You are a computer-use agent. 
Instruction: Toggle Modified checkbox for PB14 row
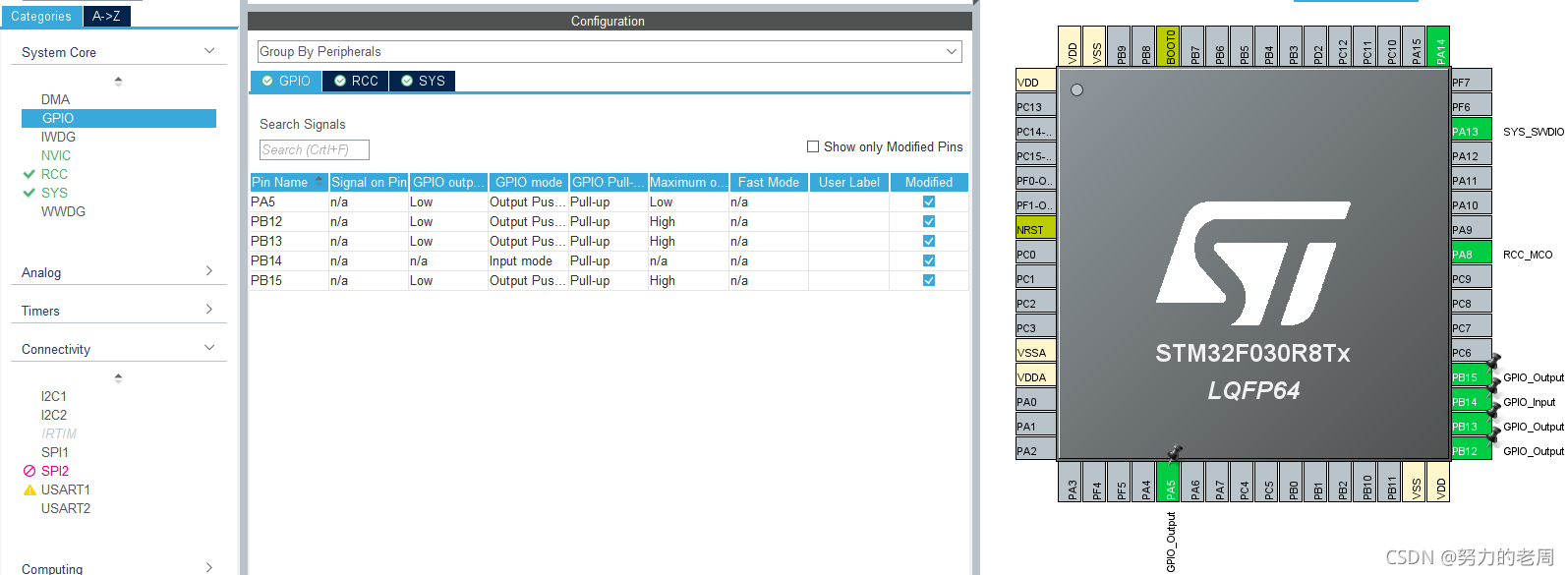coord(929,260)
